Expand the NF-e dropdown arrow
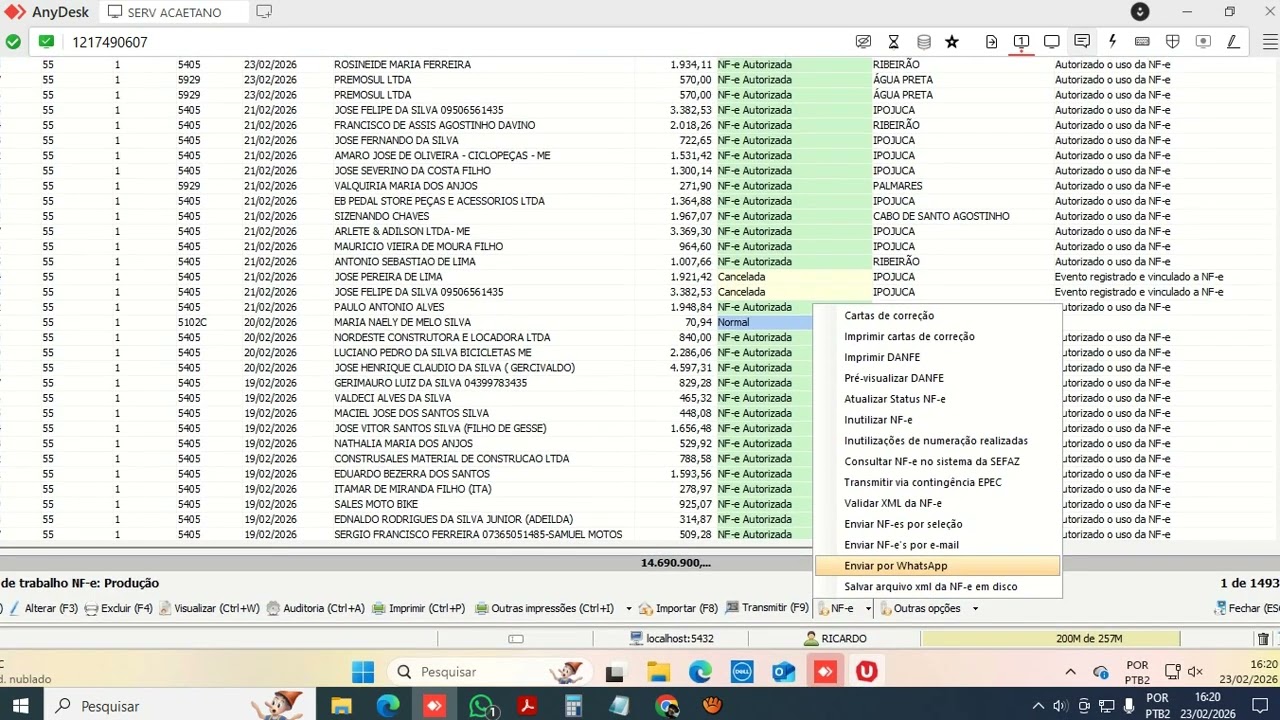1280x720 pixels. [x=869, y=609]
